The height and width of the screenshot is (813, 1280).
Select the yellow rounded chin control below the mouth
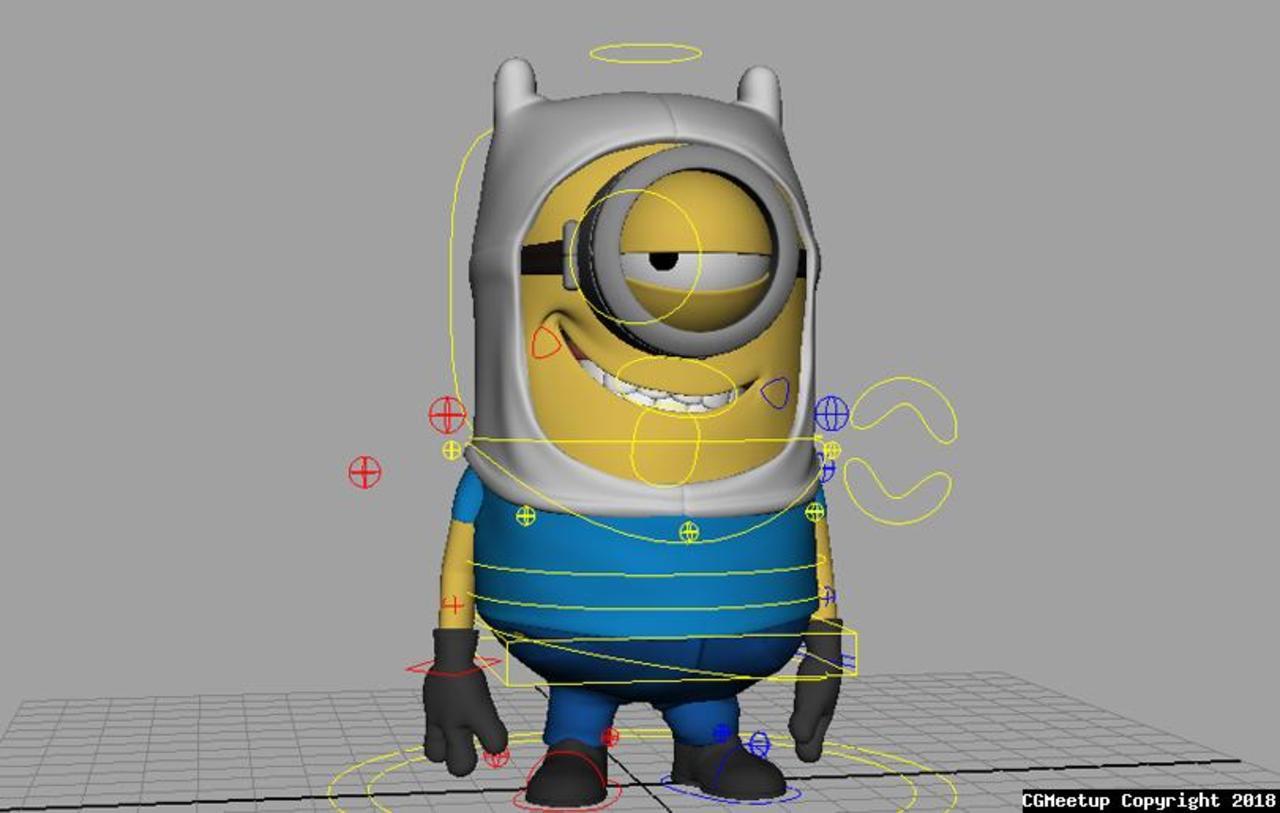click(x=665, y=448)
